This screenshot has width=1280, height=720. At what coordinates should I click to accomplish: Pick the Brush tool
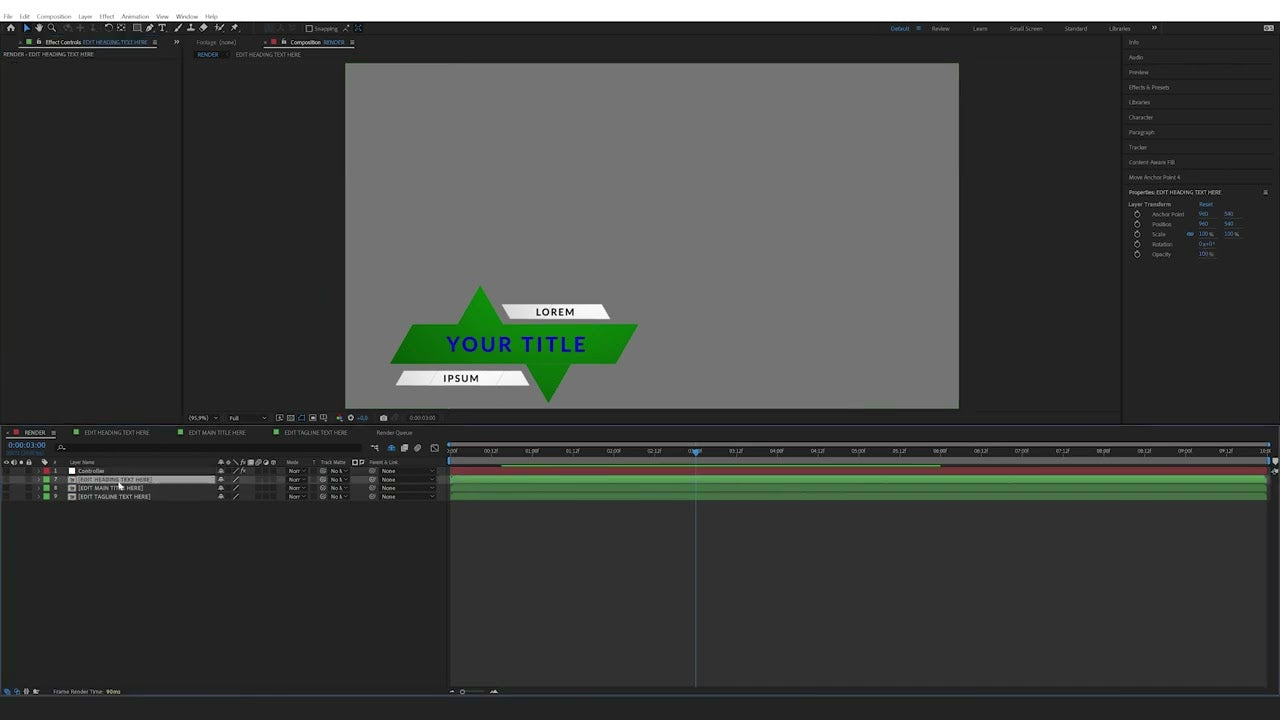coord(178,28)
